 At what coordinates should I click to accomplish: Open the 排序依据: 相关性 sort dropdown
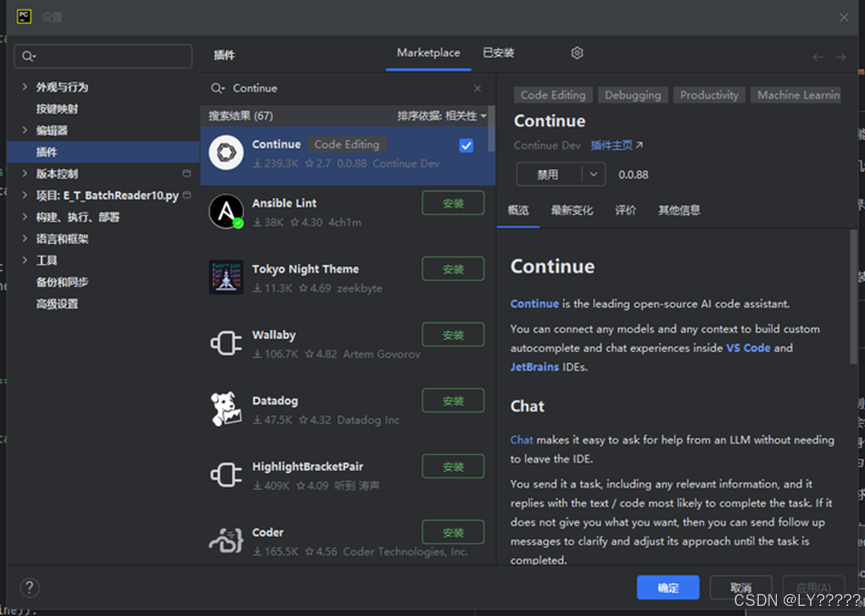(442, 116)
